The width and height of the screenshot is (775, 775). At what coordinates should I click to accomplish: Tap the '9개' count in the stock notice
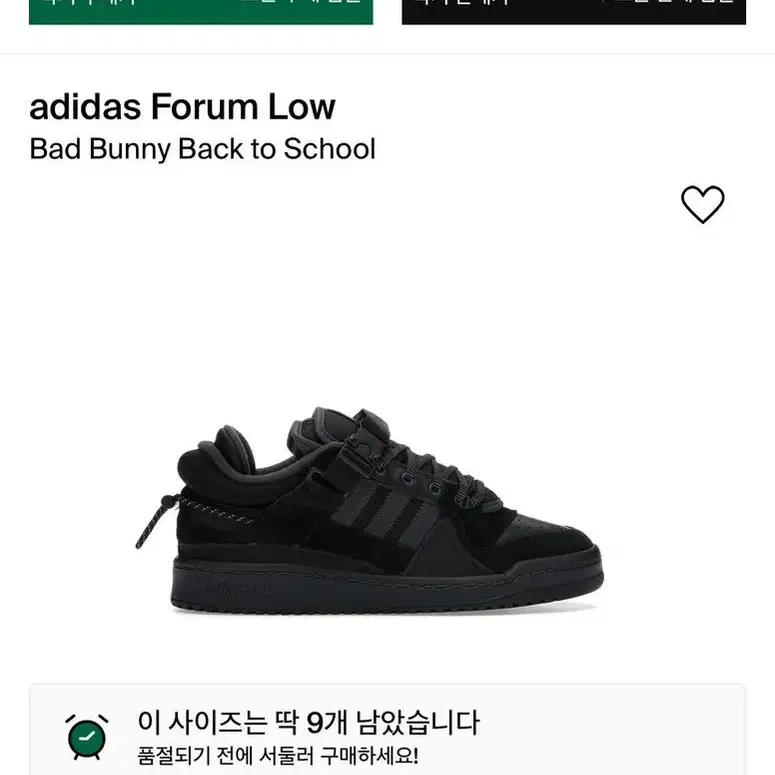pyautogui.click(x=327, y=723)
